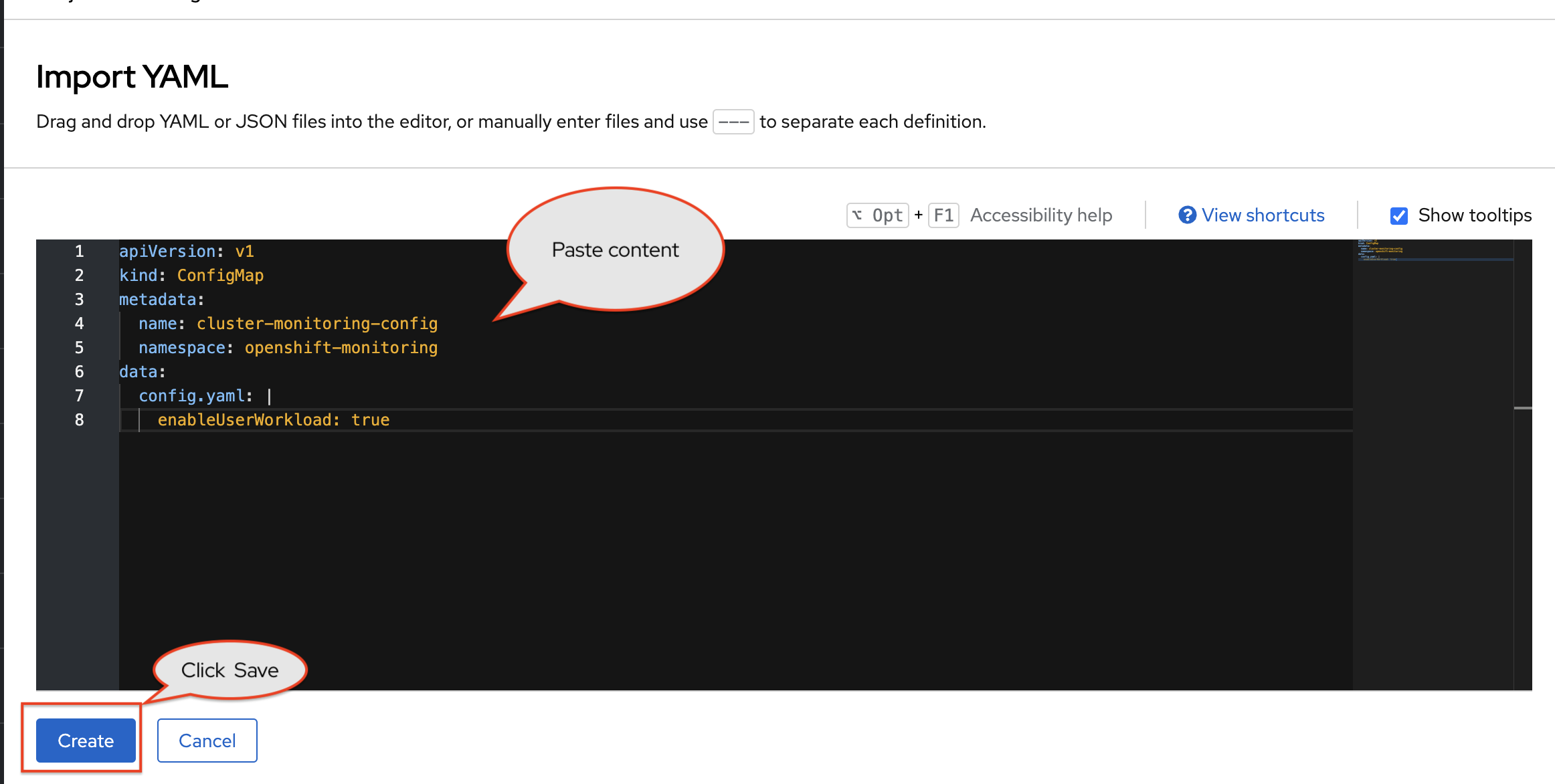Image resolution: width=1555 pixels, height=784 pixels.
Task: Click the F1 key hint
Action: pyautogui.click(x=943, y=215)
